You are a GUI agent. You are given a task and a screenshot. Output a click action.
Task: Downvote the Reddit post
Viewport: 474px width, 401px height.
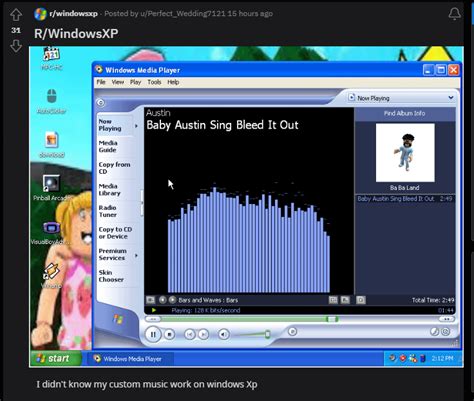click(x=16, y=46)
